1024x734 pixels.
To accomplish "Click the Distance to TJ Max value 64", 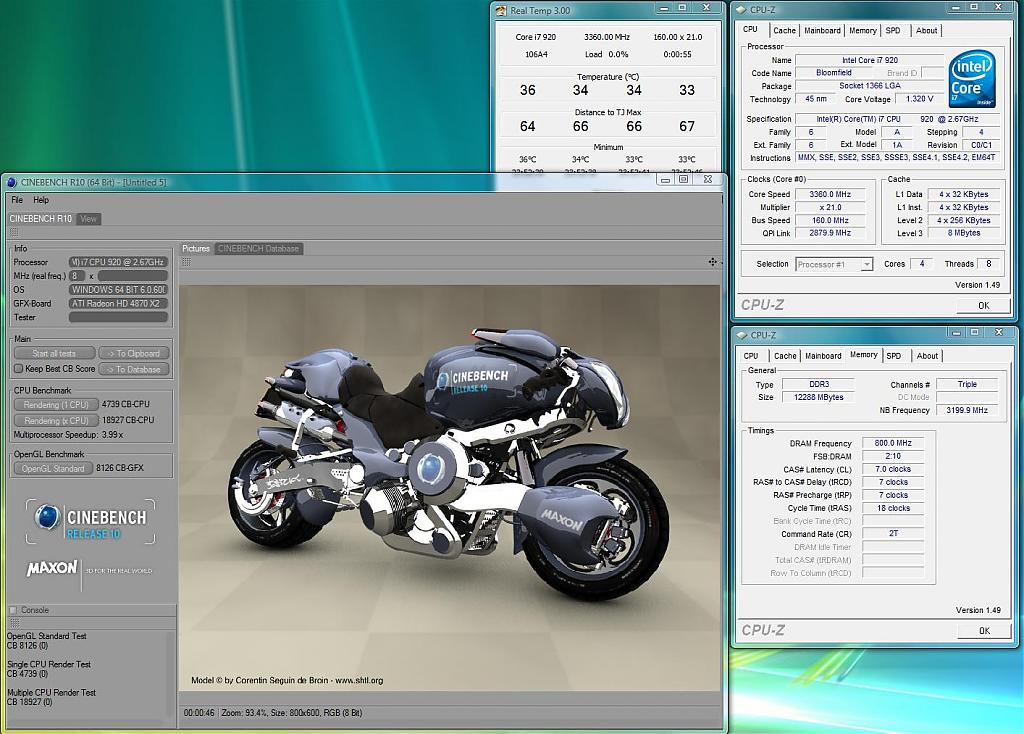I will 528,126.
